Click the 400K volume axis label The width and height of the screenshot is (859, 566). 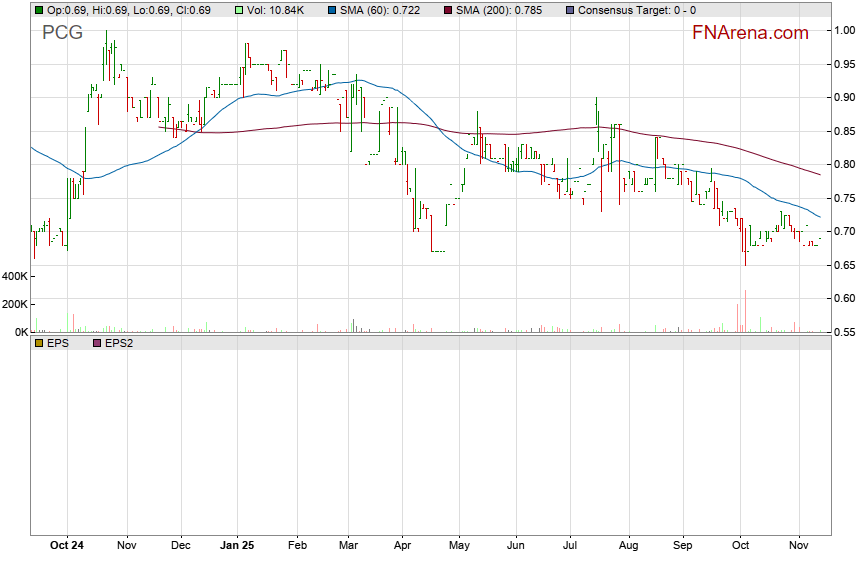14,276
